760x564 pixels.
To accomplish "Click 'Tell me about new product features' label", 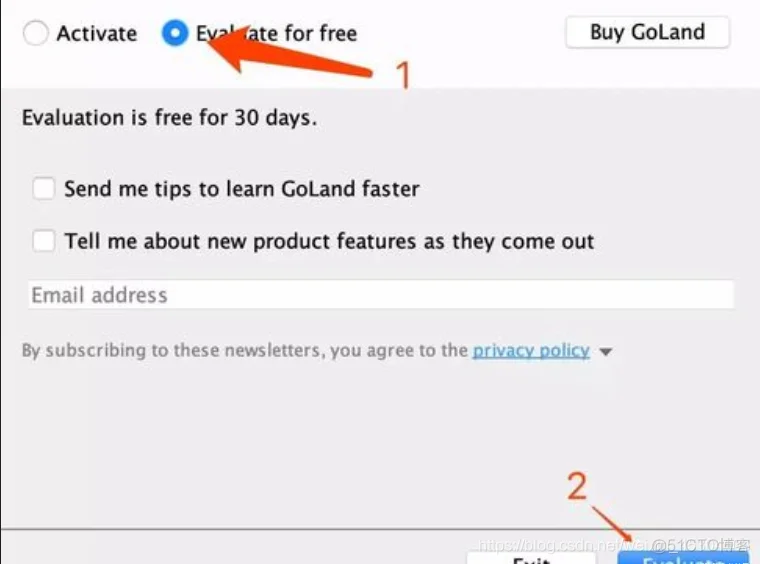I will [x=330, y=241].
